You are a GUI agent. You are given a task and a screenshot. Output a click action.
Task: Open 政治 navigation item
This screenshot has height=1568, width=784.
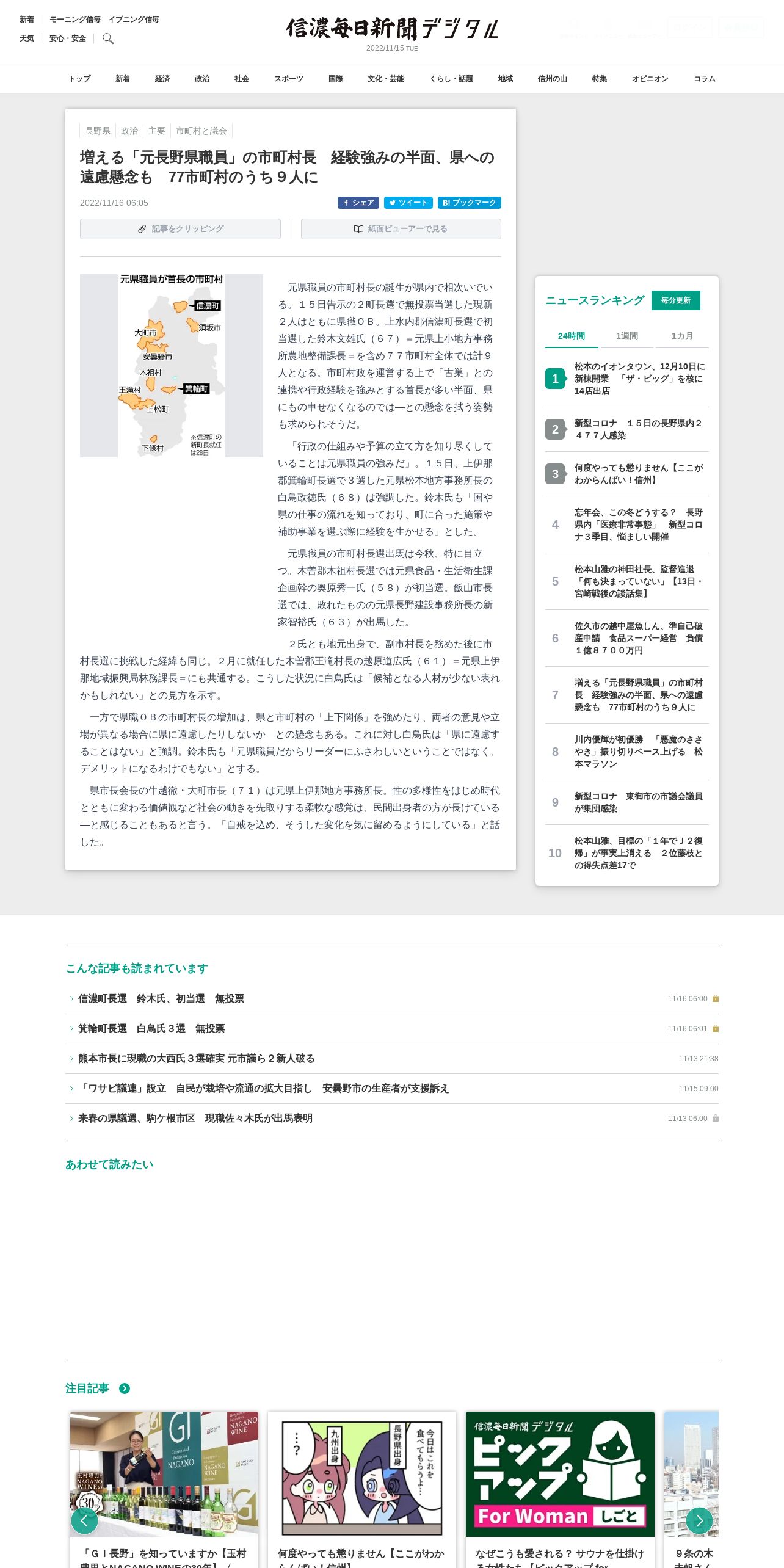click(x=202, y=79)
